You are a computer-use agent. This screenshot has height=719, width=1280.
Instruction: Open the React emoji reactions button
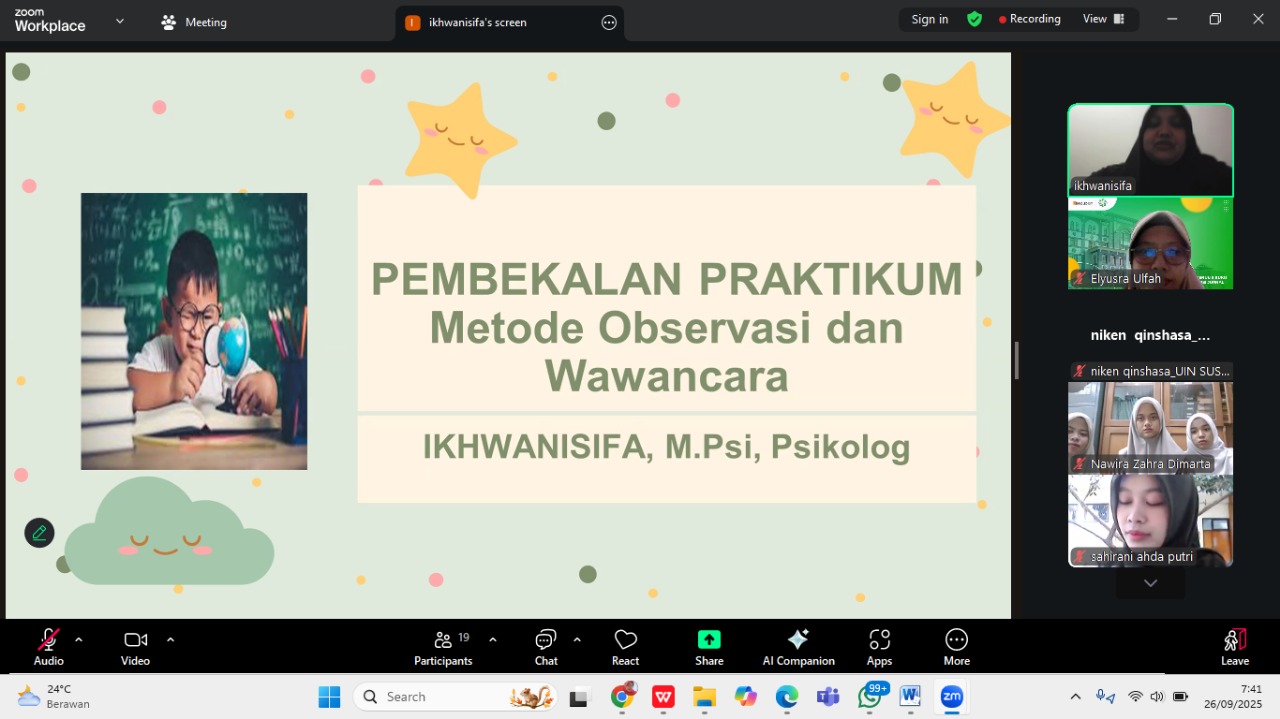[x=625, y=647]
